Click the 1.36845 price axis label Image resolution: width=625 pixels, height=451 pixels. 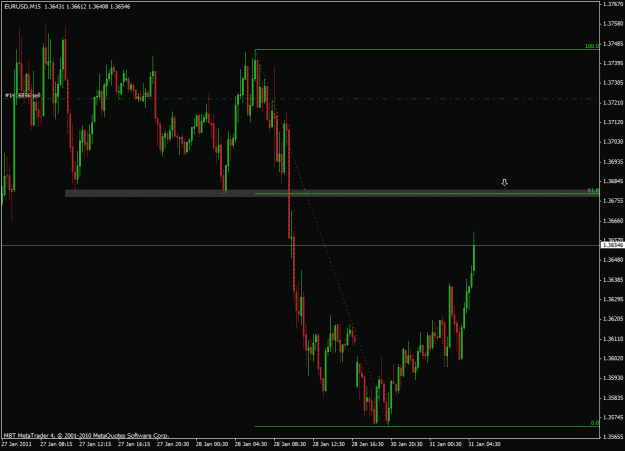(613, 181)
